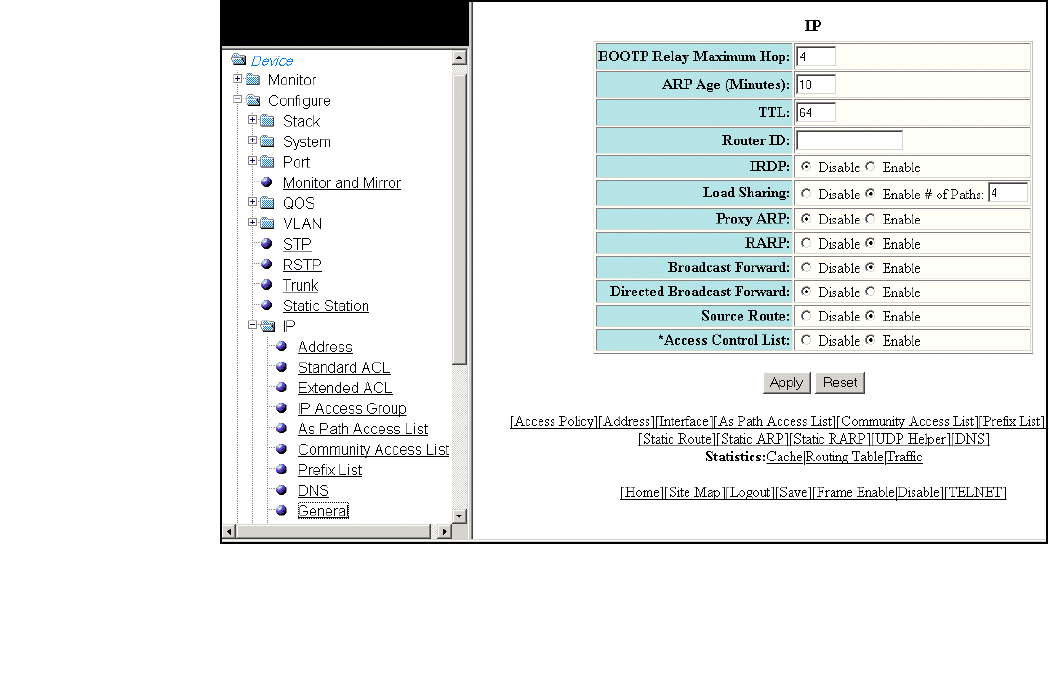1049x700 pixels.
Task: Click the Device folder icon
Action: 238,60
